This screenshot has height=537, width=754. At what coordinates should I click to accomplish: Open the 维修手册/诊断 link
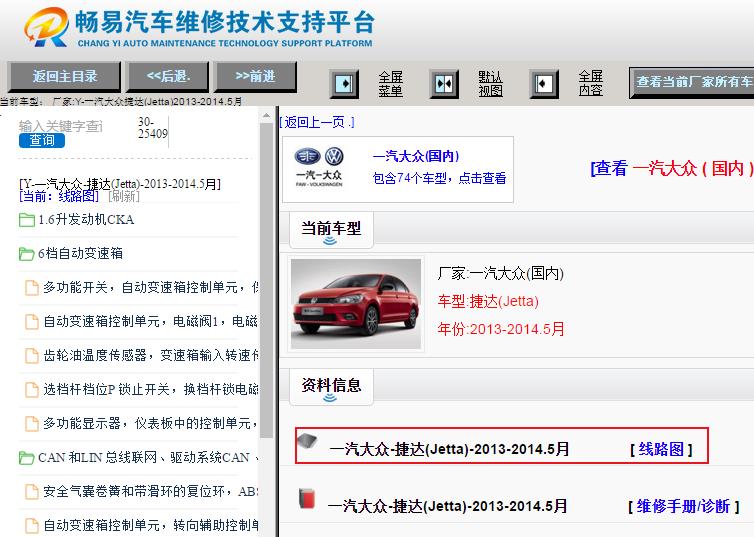pyautogui.click(x=683, y=506)
